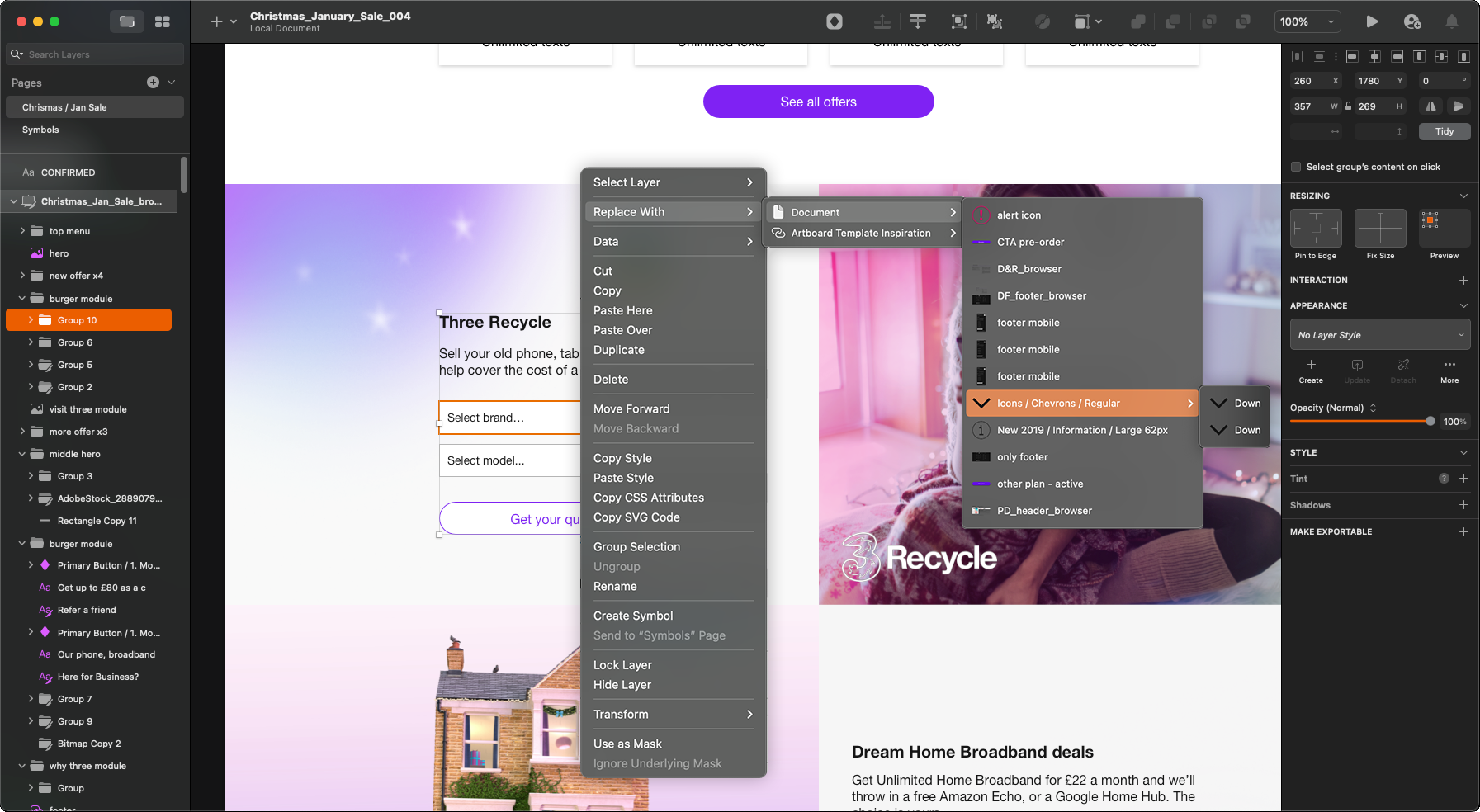Expand the Group 6 layer
The height and width of the screenshot is (812, 1480).
tap(31, 342)
